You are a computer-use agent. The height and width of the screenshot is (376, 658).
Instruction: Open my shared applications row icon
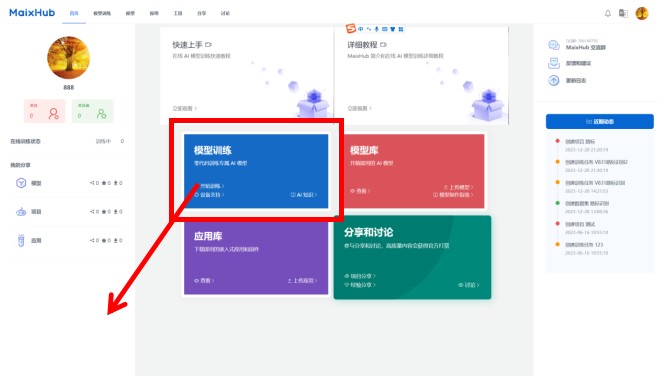[x=21, y=240]
